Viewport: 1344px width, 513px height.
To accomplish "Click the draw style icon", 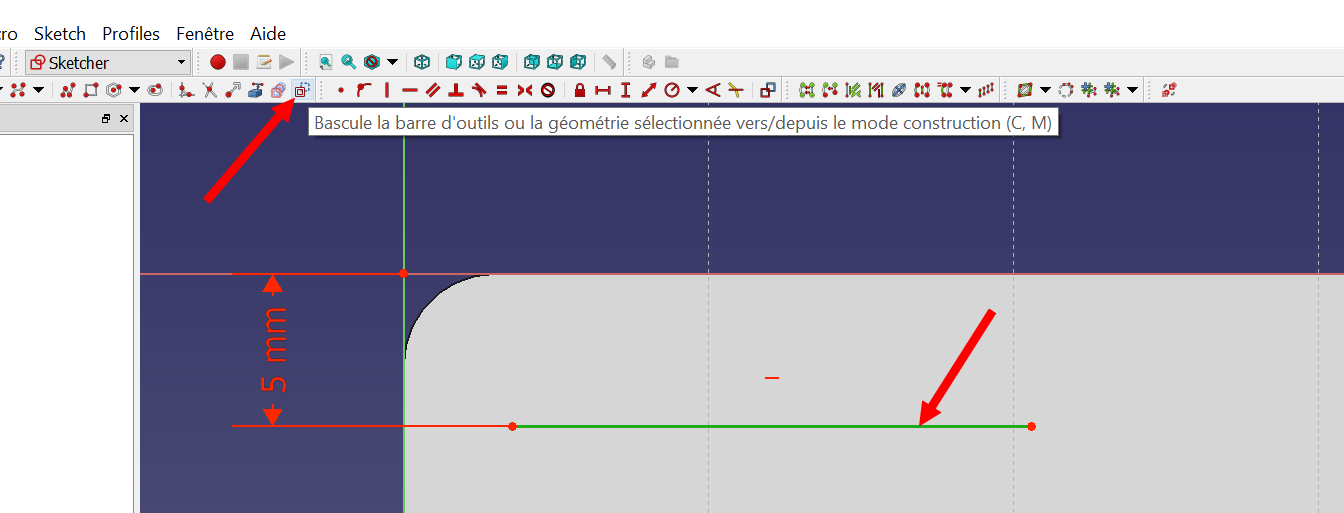I will pos(371,62).
